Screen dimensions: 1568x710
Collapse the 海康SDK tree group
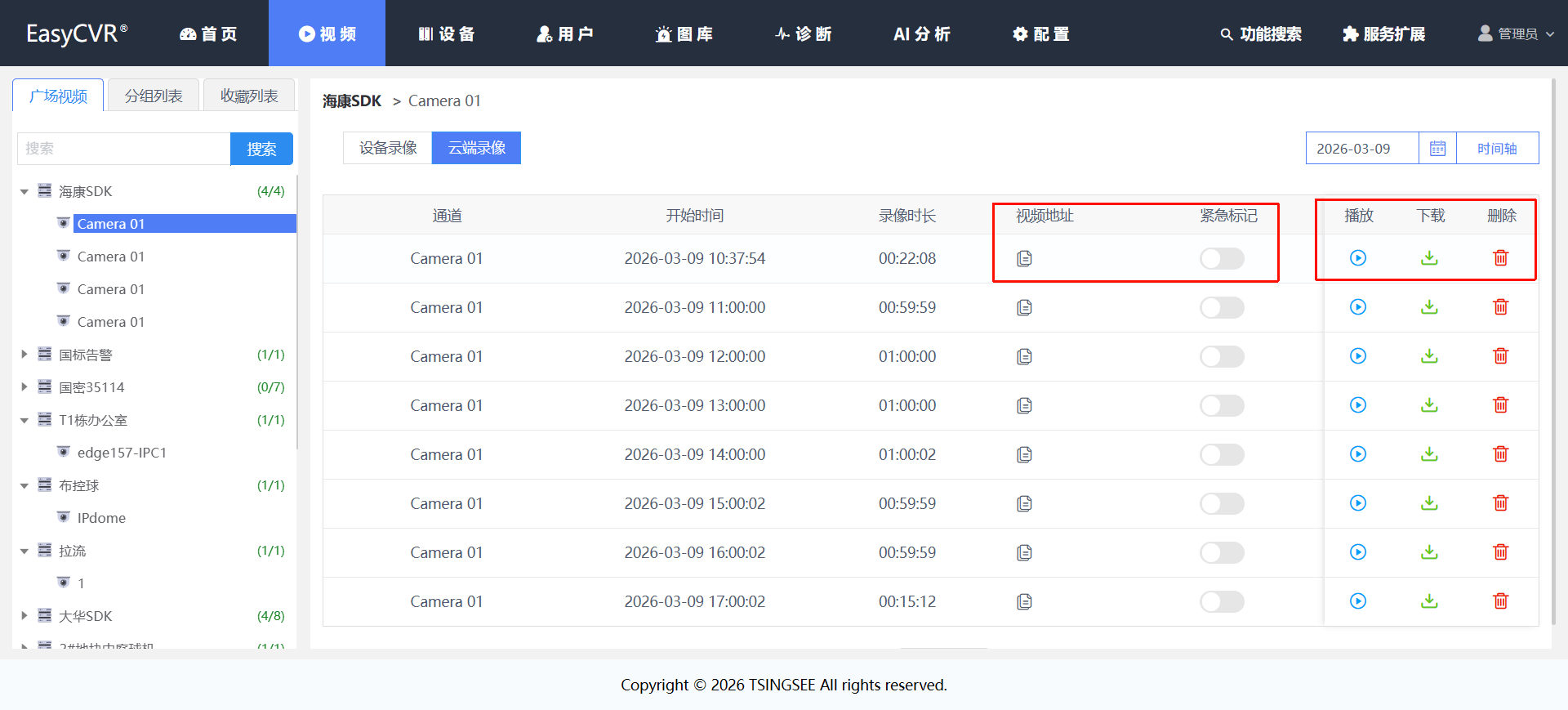pyautogui.click(x=24, y=192)
